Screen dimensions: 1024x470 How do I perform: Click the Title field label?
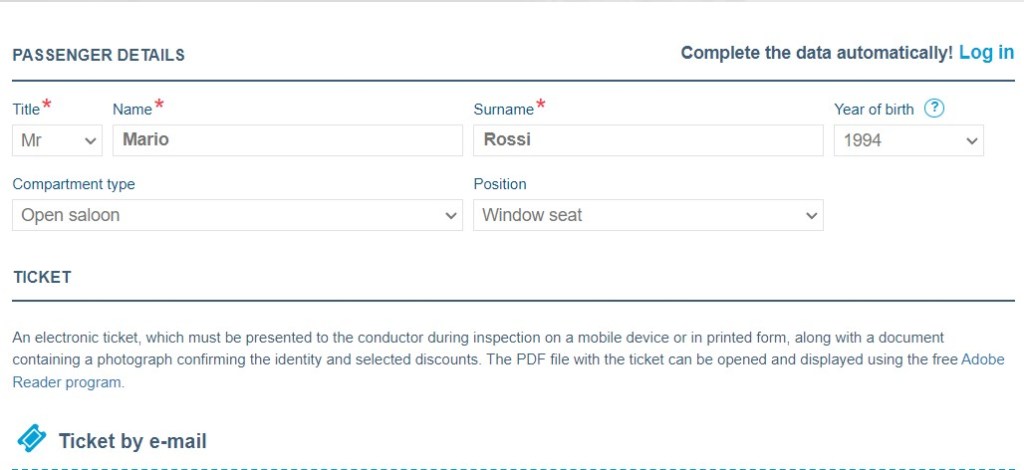pos(26,110)
